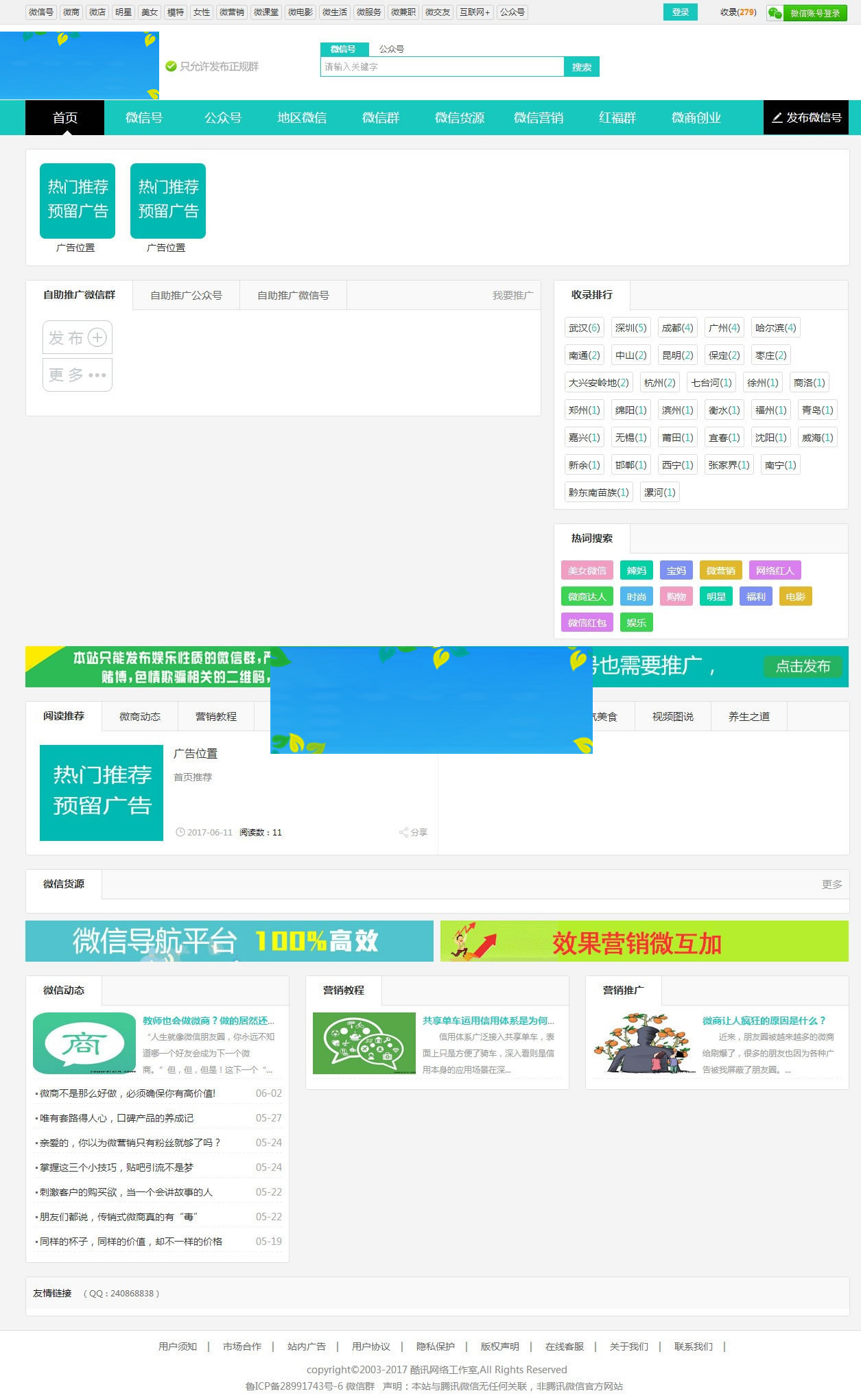Focus the keyword search input field
Screen dimensions: 861x1400
[442, 67]
